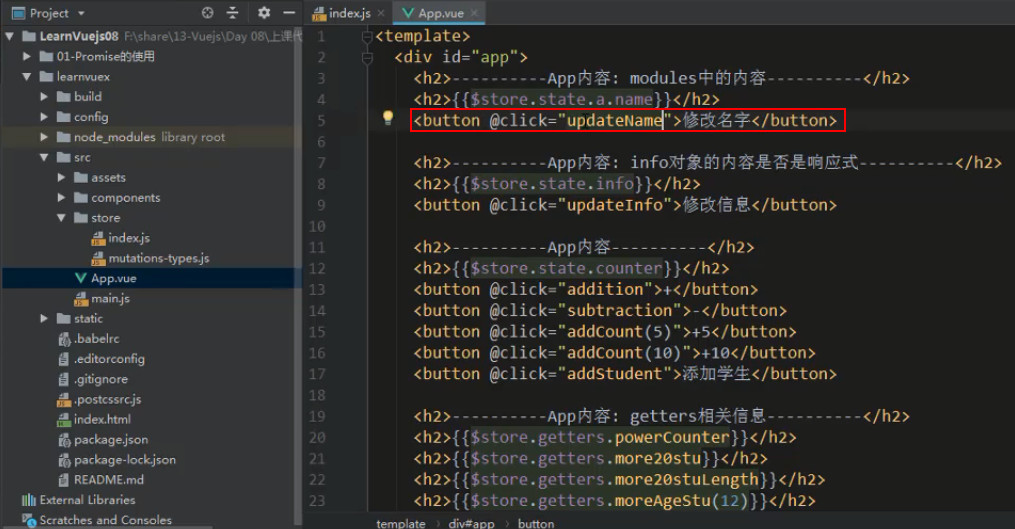The image size is (1015, 529).
Task: Open the Project view dropdown arrow
Action: pos(81,13)
